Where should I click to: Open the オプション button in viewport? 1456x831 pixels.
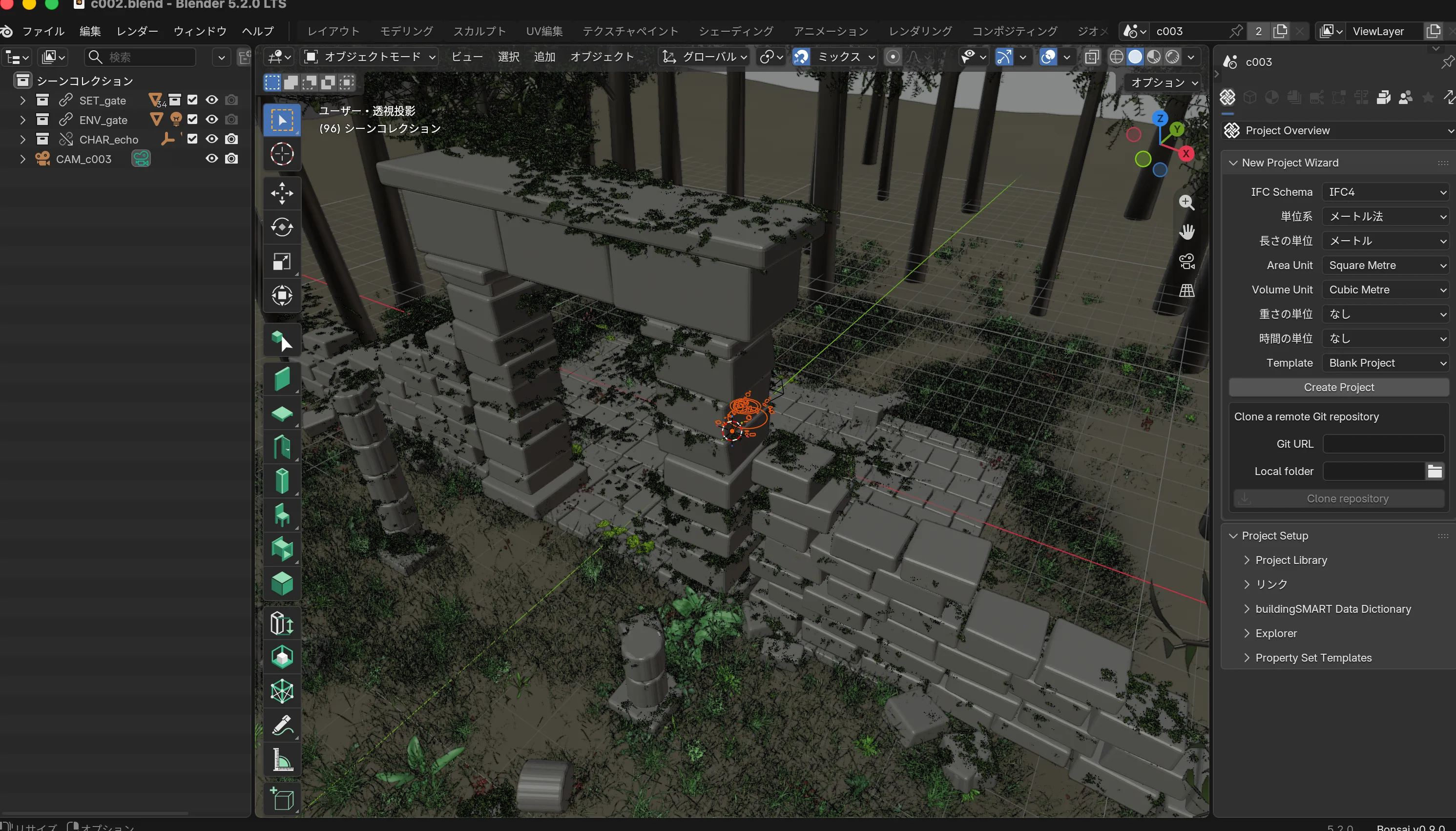(1163, 83)
